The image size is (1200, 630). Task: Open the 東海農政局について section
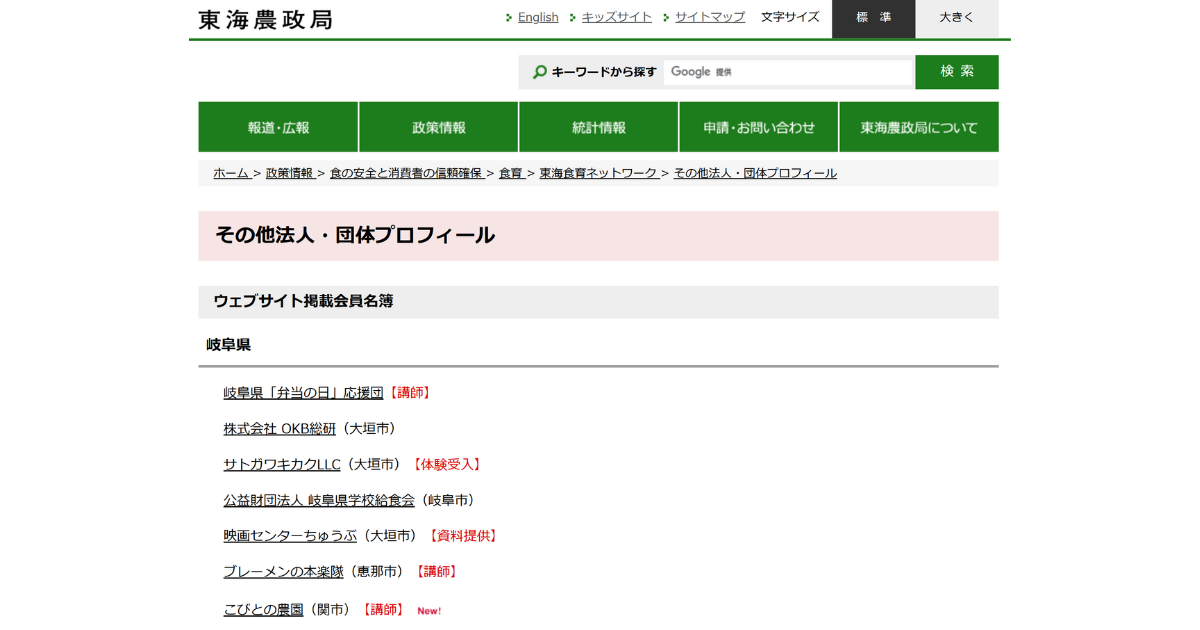[918, 126]
